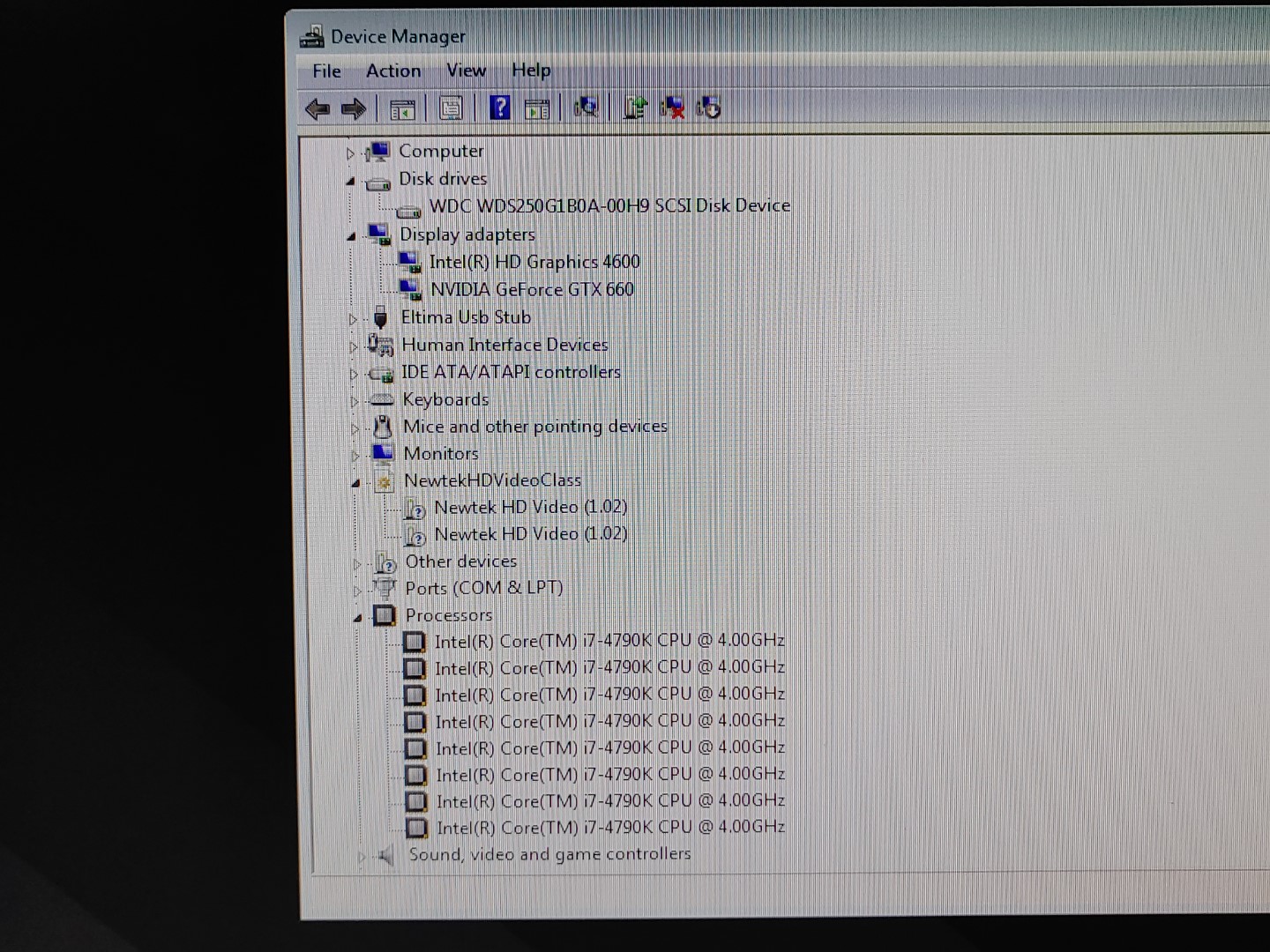
Task: Open the Properties toolbar icon
Action: pyautogui.click(x=451, y=108)
